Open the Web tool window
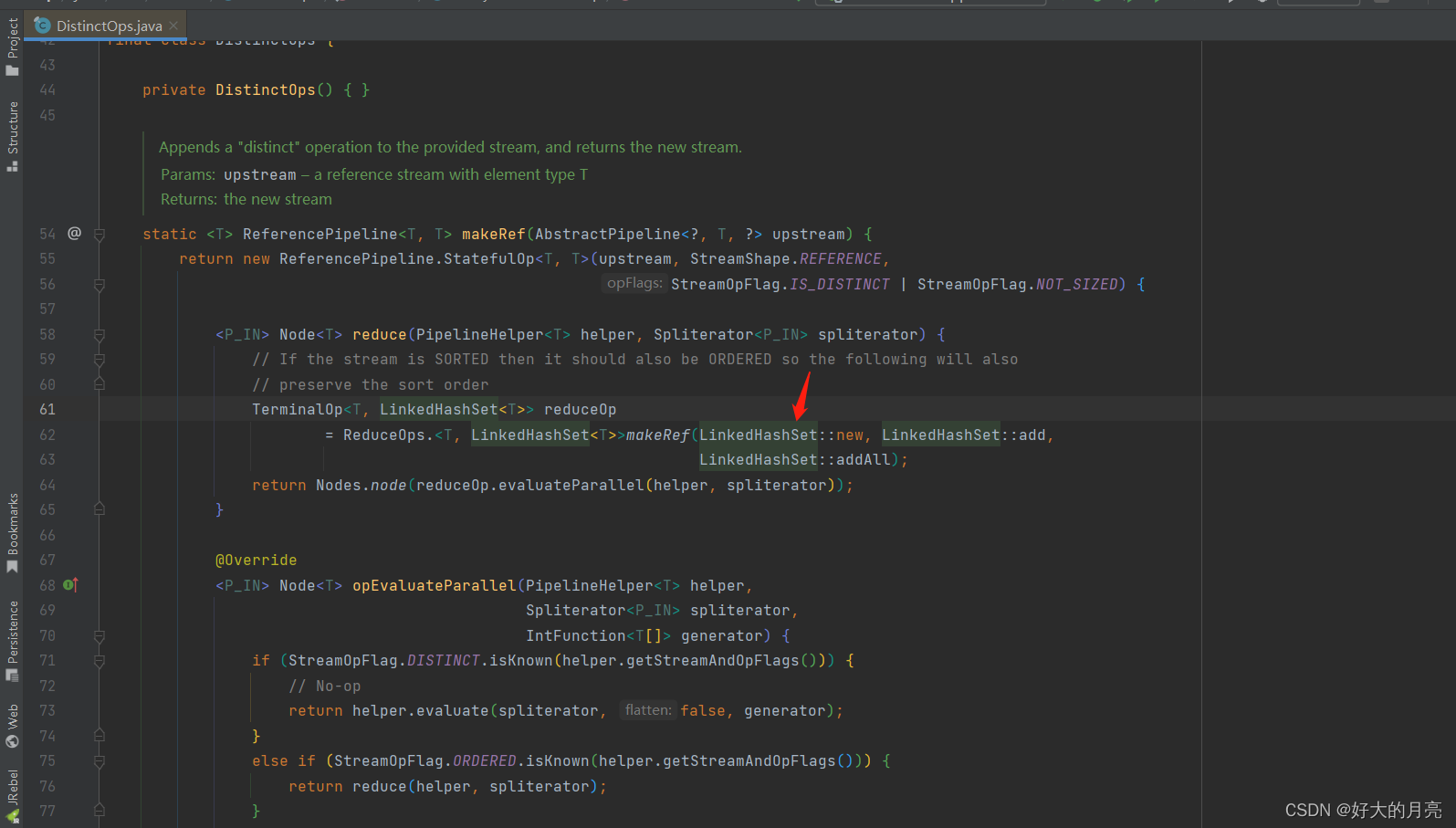1456x828 pixels. [x=13, y=726]
